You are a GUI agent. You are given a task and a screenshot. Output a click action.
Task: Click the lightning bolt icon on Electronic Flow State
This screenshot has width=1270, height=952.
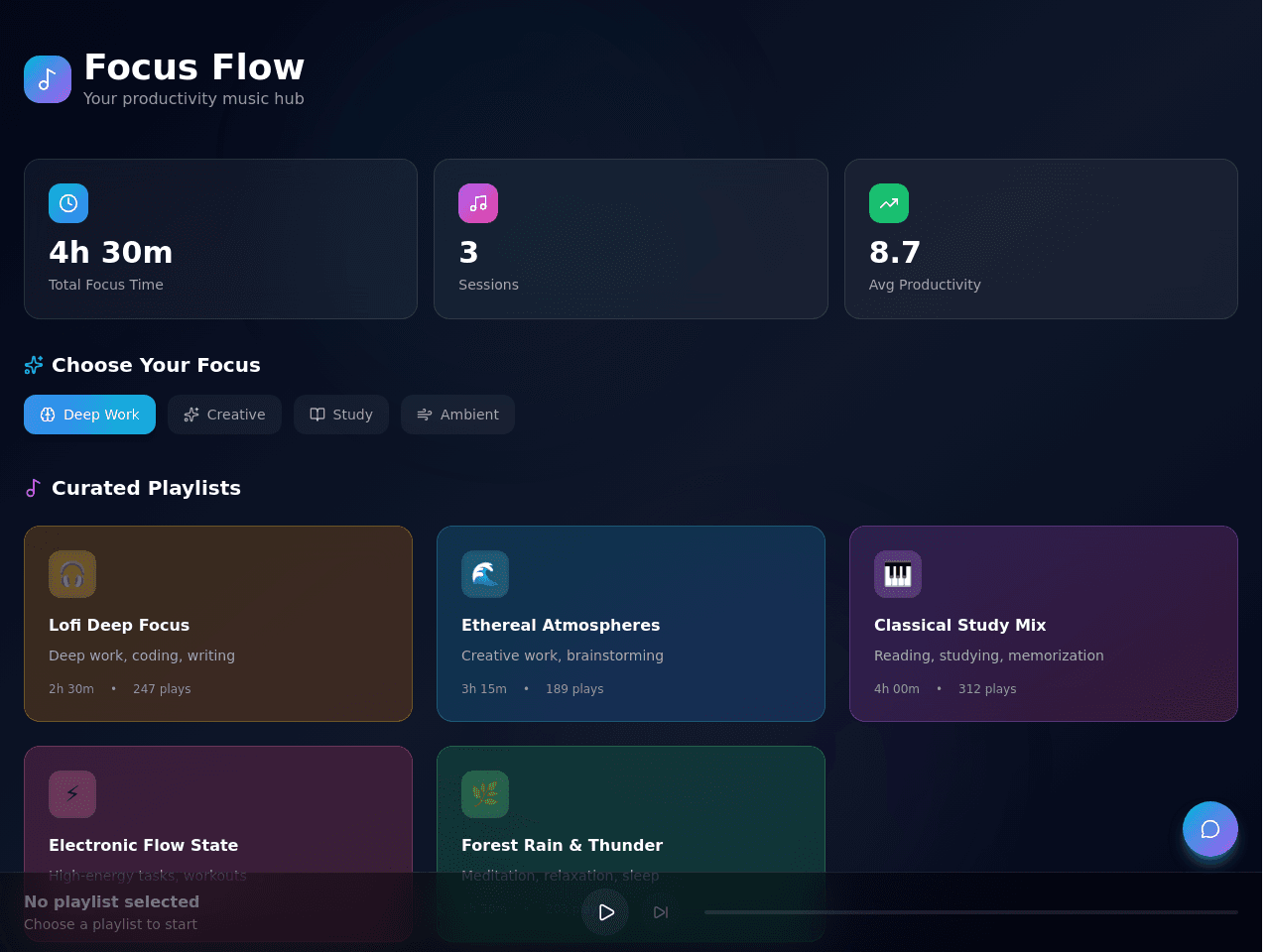point(72,794)
